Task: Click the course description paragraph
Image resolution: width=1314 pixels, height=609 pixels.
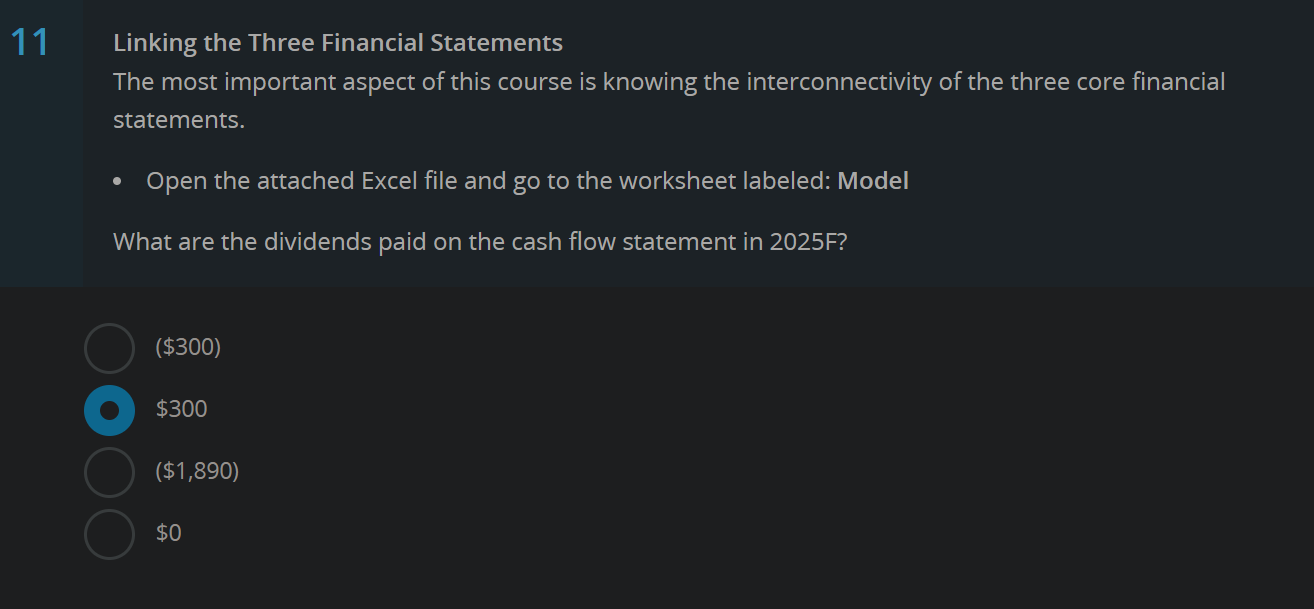Action: point(668,100)
